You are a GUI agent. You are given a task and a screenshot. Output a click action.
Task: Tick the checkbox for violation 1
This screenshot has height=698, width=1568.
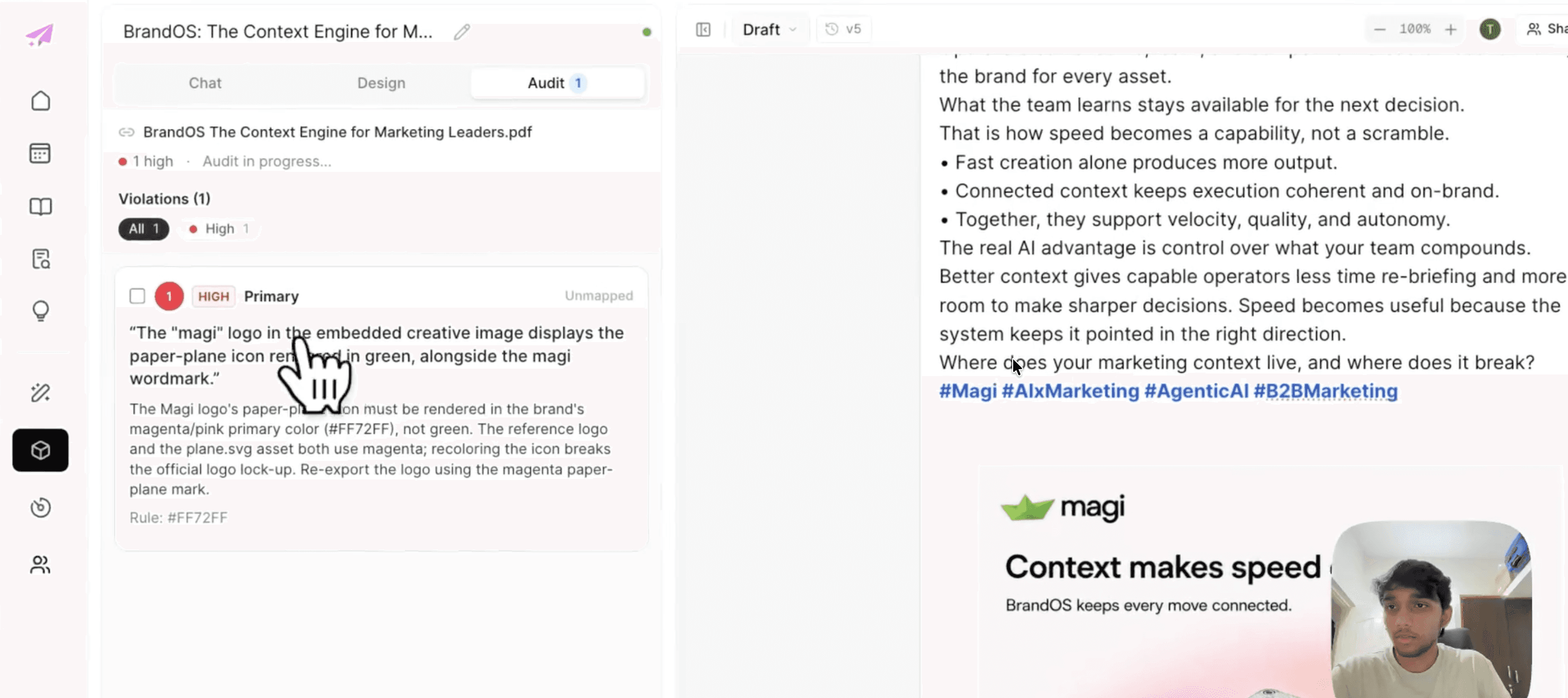[137, 296]
